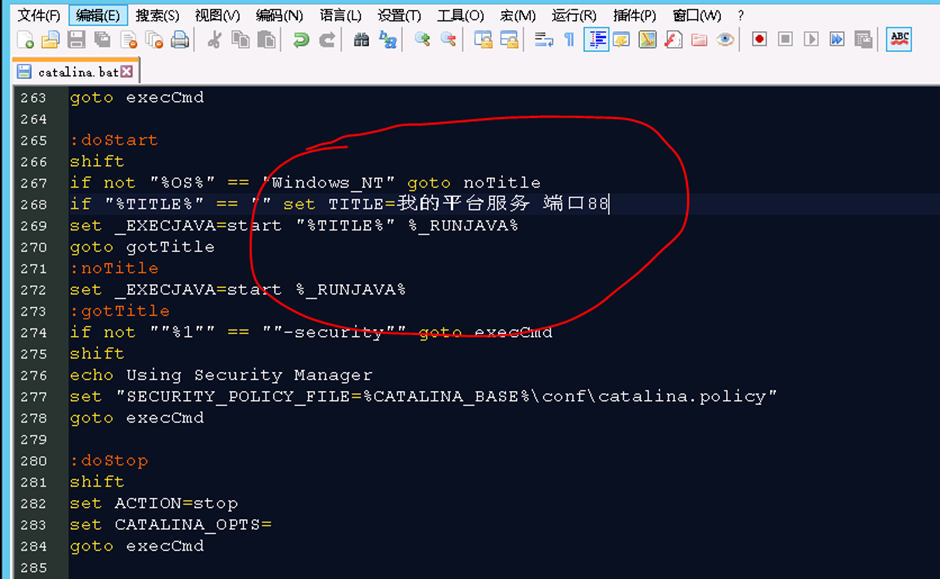Click the user-defined language icon
This screenshot has width=940, height=579.
[622, 40]
